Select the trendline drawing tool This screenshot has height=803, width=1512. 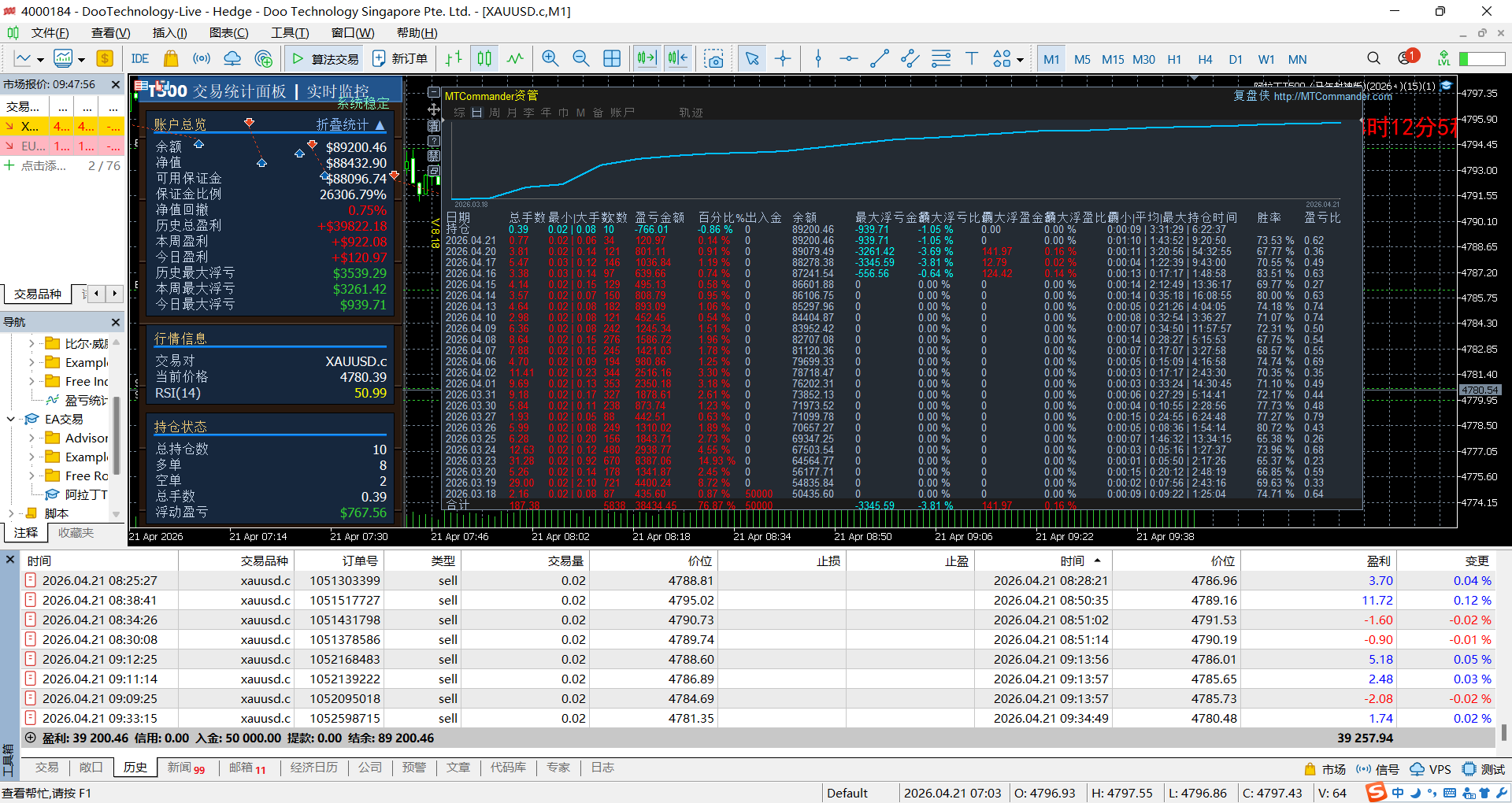point(879,58)
